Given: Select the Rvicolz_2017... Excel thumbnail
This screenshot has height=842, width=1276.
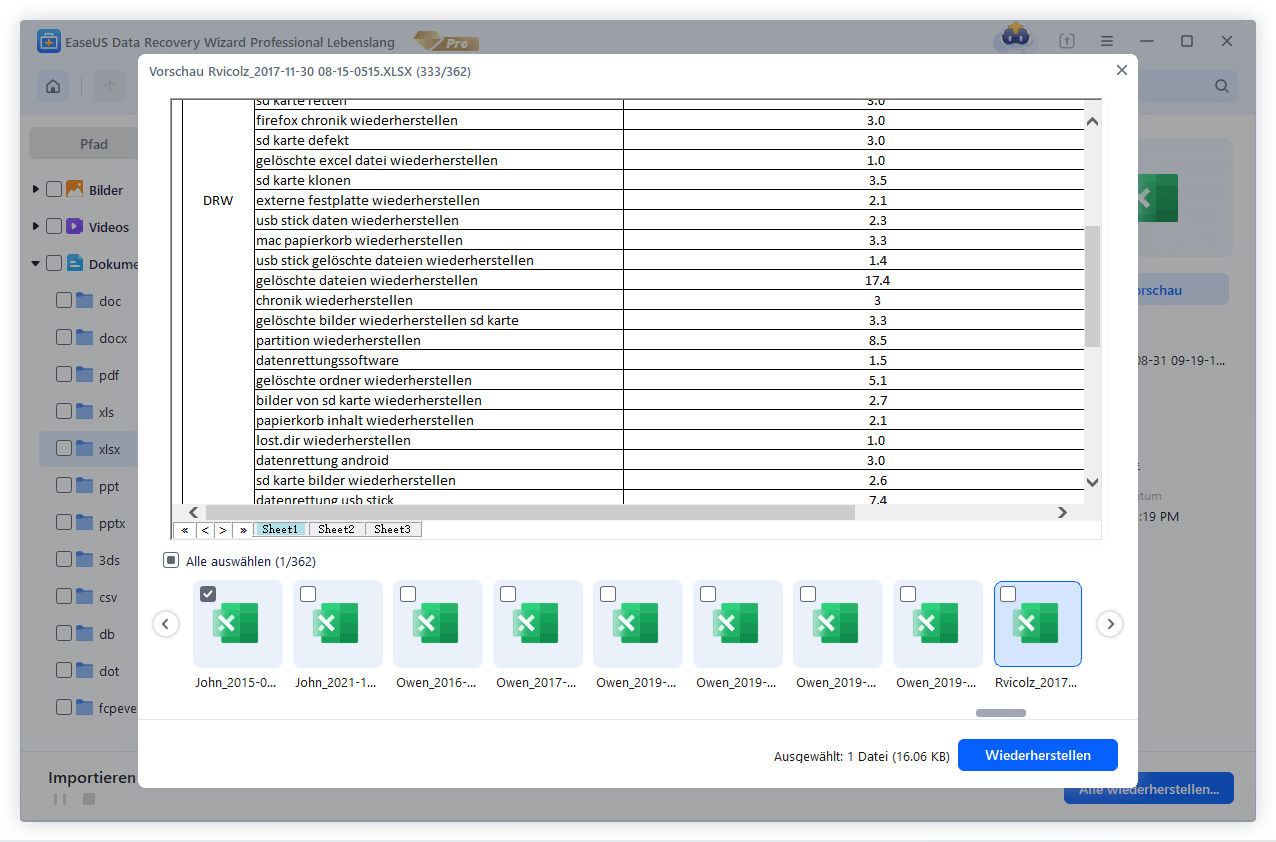Looking at the screenshot, I should [x=1038, y=624].
